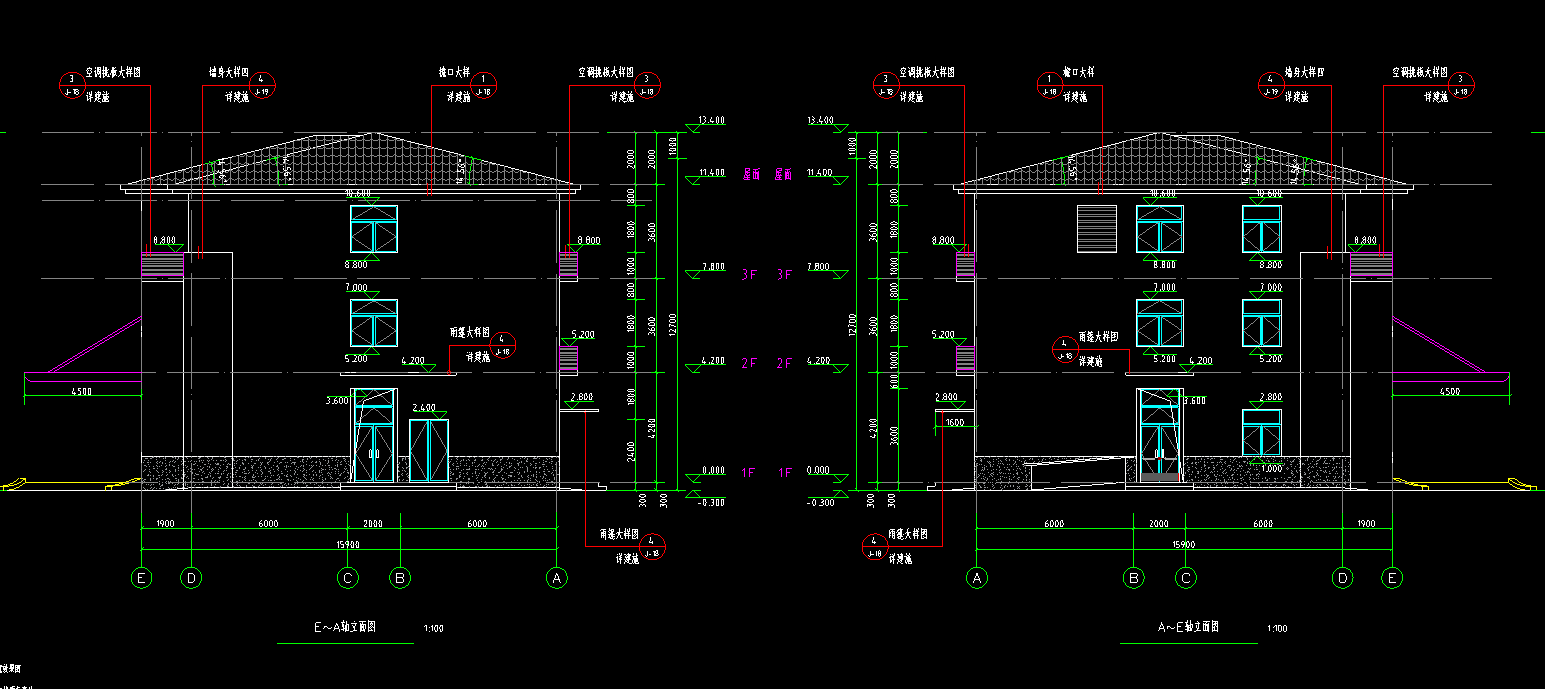1545x689 pixels.
Task: Select axis bubble D under the A~E elevation
Action: pyautogui.click(x=1342, y=577)
